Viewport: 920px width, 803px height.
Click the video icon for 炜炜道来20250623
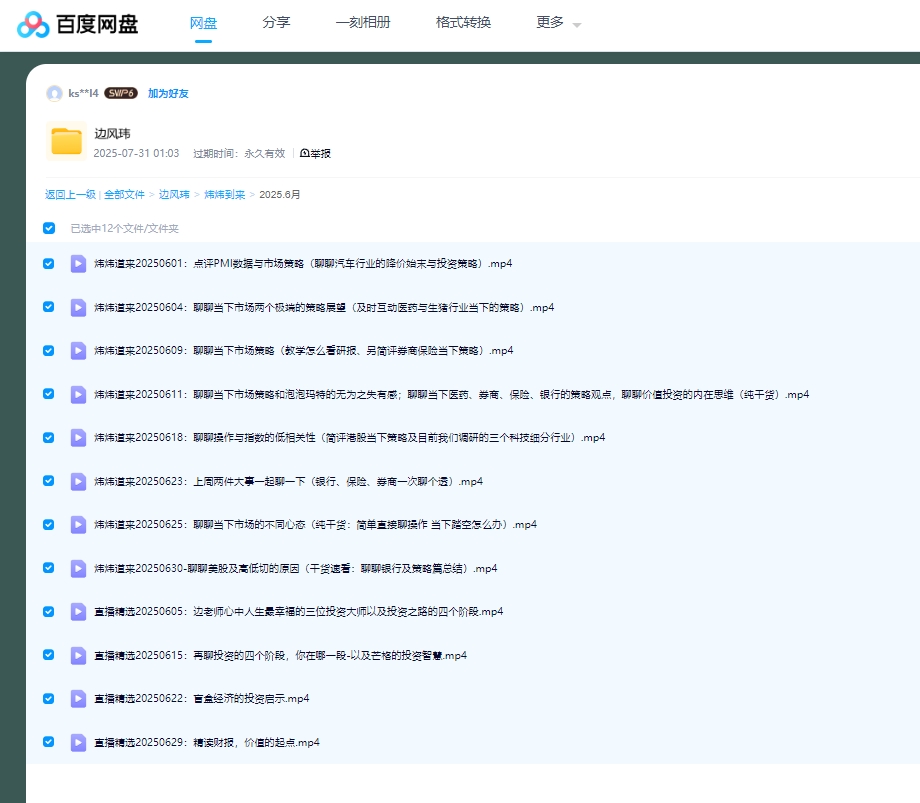pyautogui.click(x=78, y=481)
